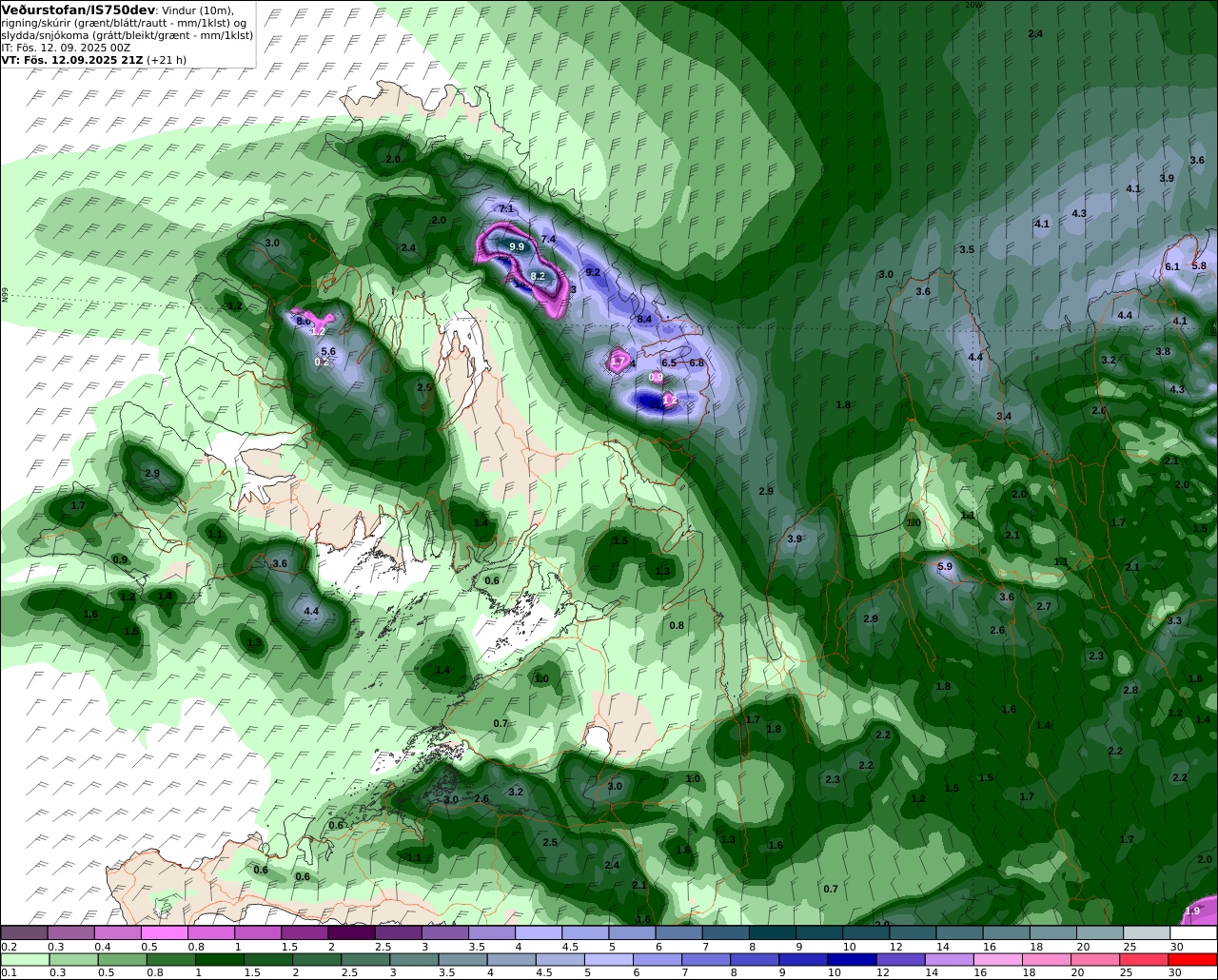The image size is (1218, 980).
Task: Click the '(+21 h)' forecast offset text
Action: click(x=166, y=60)
